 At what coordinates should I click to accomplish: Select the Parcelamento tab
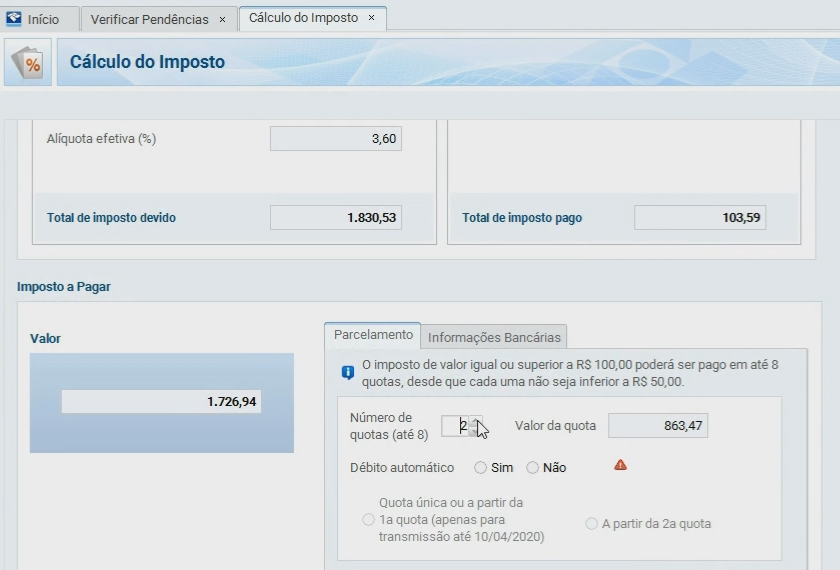click(372, 335)
